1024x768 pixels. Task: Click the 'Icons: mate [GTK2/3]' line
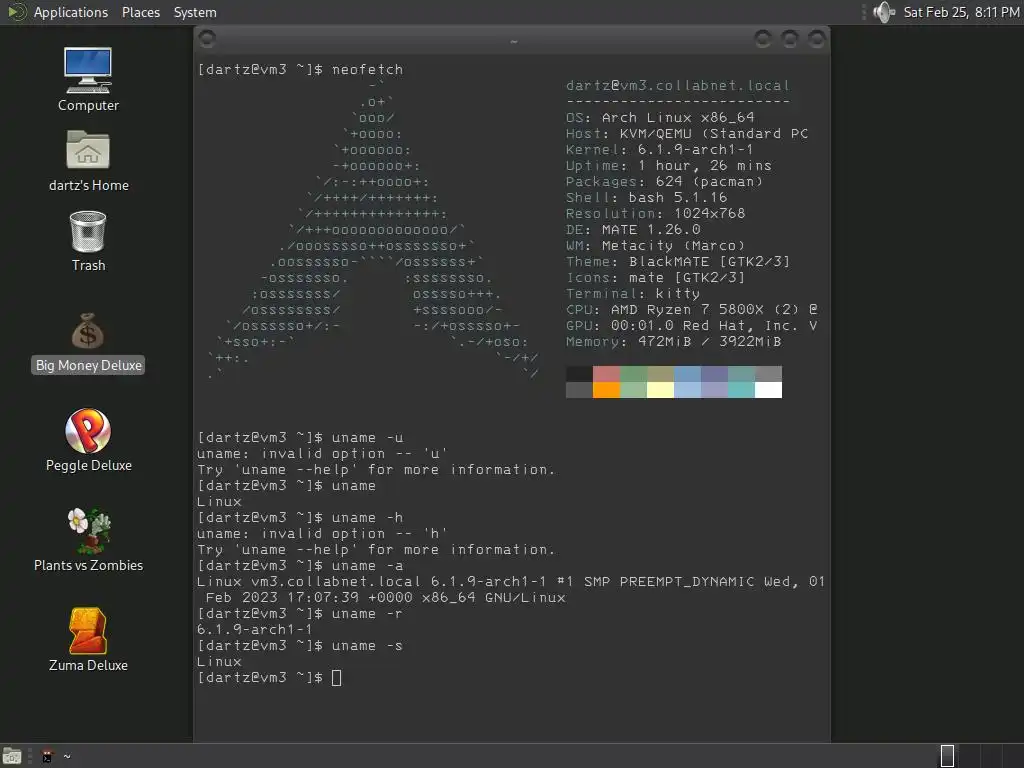[x=655, y=278]
